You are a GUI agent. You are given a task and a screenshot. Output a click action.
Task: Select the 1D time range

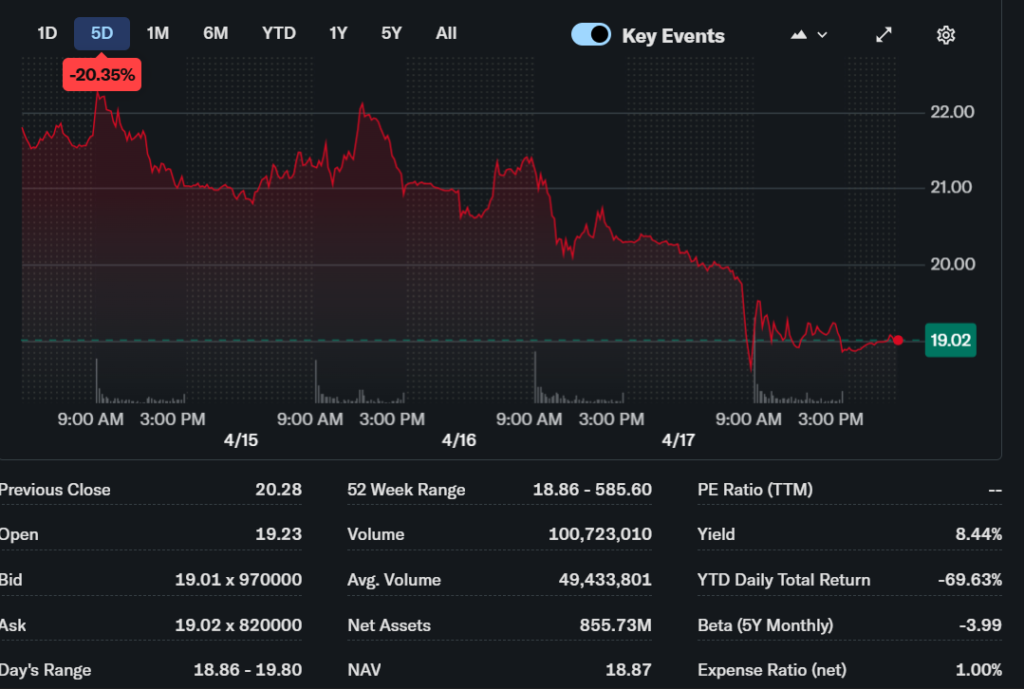pyautogui.click(x=47, y=33)
